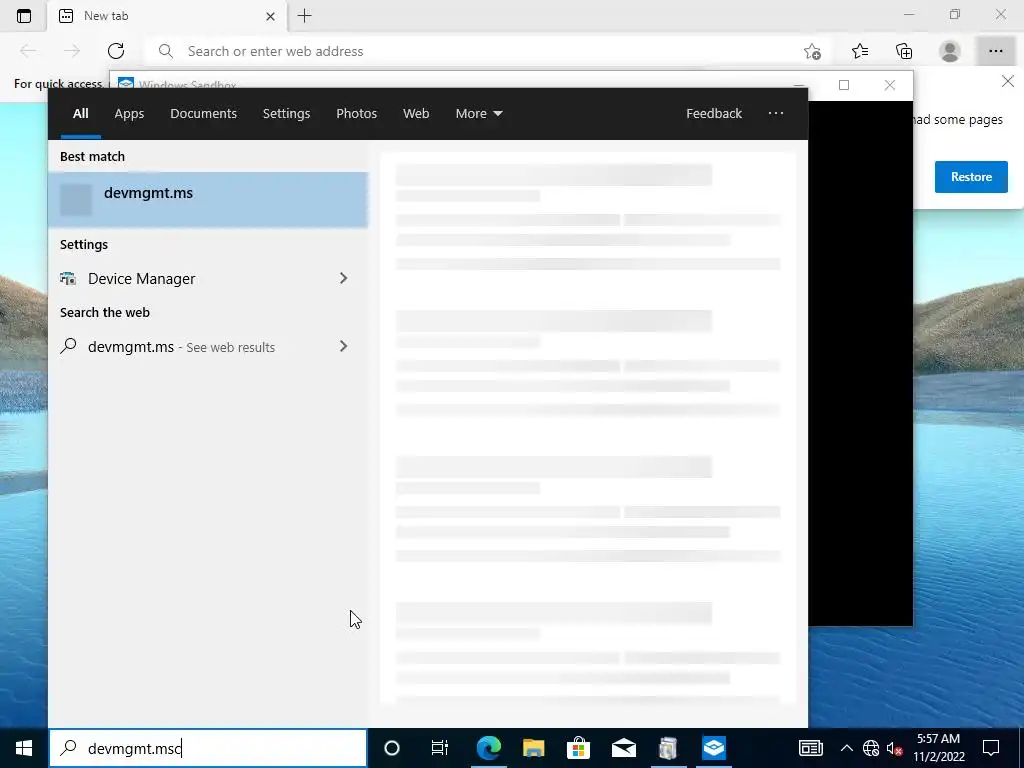Open the muted volume tray icon
Viewport: 1024px width, 768px height.
click(x=894, y=748)
